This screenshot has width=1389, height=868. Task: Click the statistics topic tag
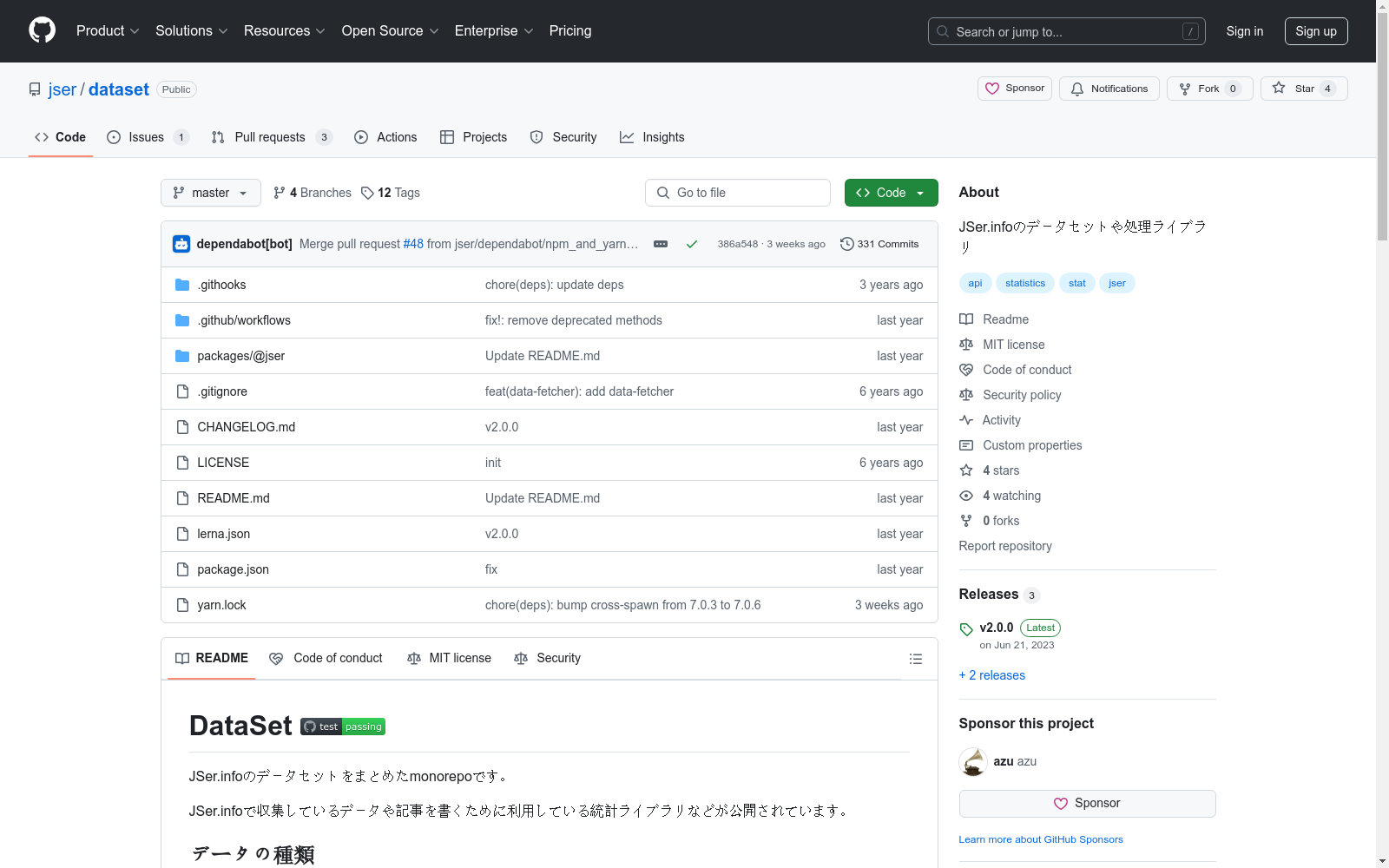[1025, 283]
